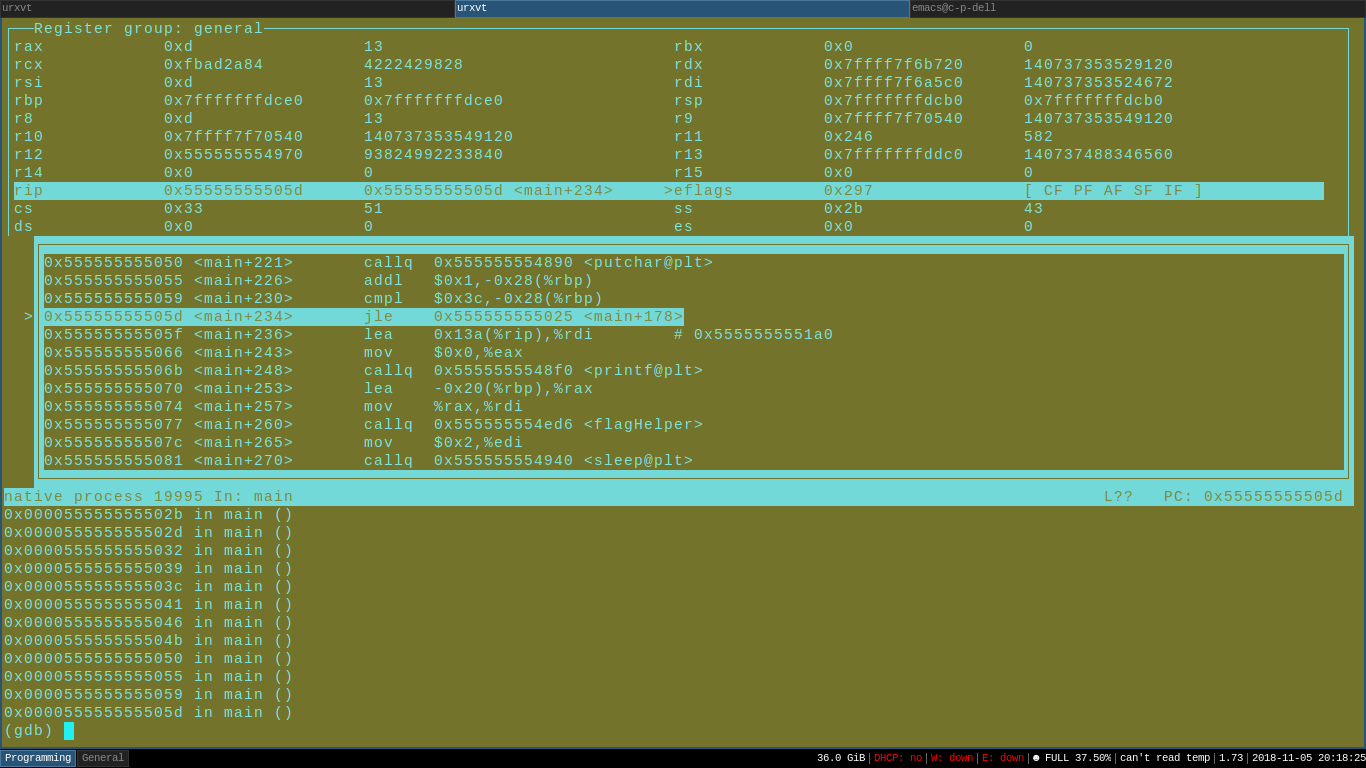Click the callq flagHelper instruction line

[374, 425]
